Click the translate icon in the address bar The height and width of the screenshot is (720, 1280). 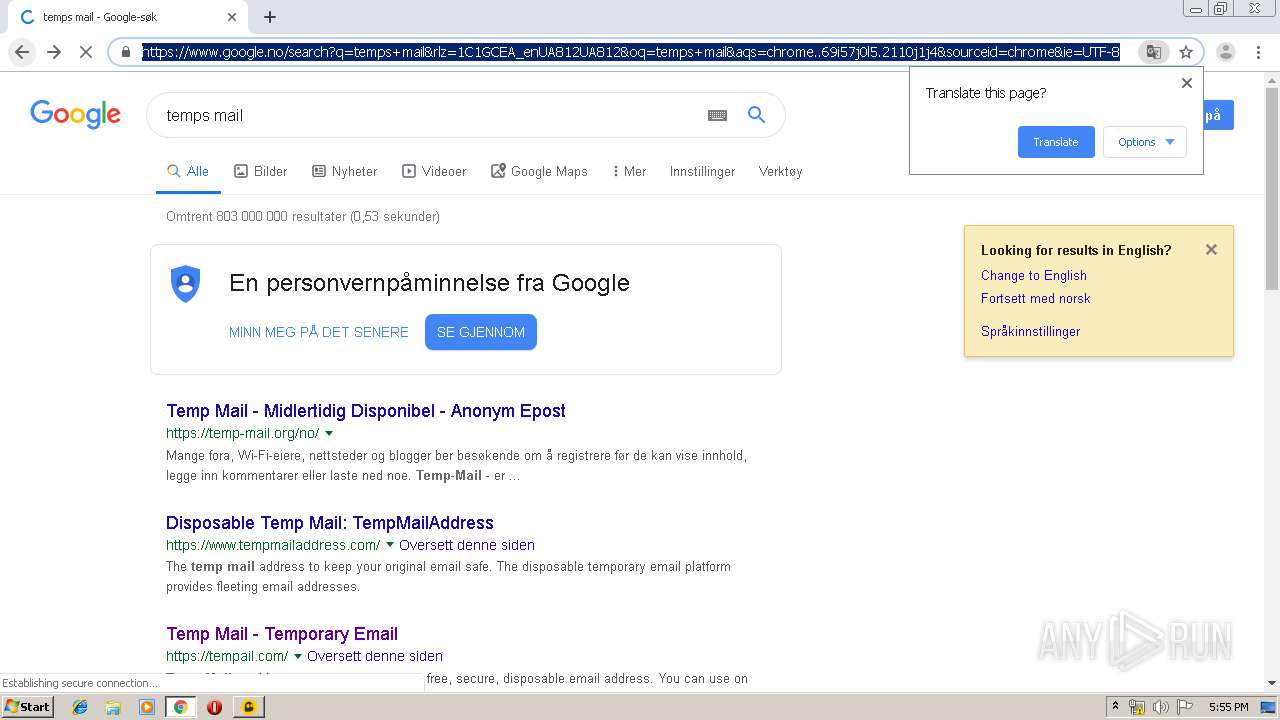[x=1154, y=52]
